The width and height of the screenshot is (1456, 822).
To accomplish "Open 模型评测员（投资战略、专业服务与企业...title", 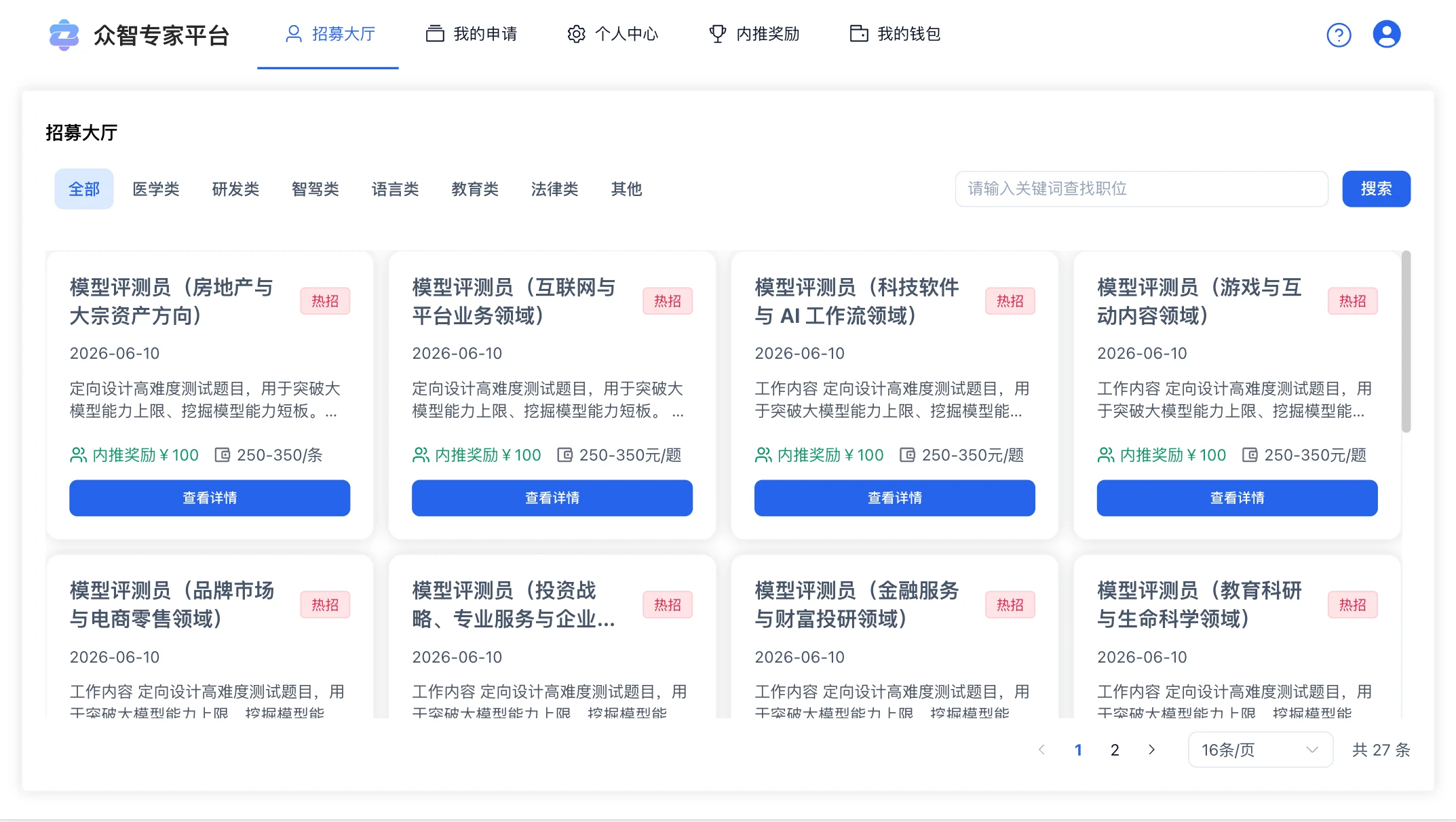I will point(514,604).
